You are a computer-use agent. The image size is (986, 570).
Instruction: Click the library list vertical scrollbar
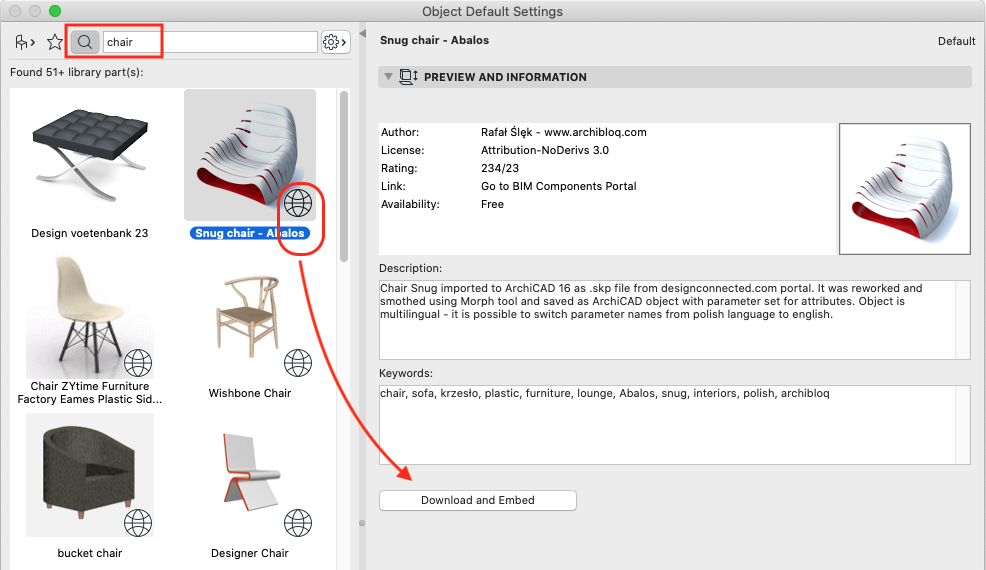click(344, 176)
